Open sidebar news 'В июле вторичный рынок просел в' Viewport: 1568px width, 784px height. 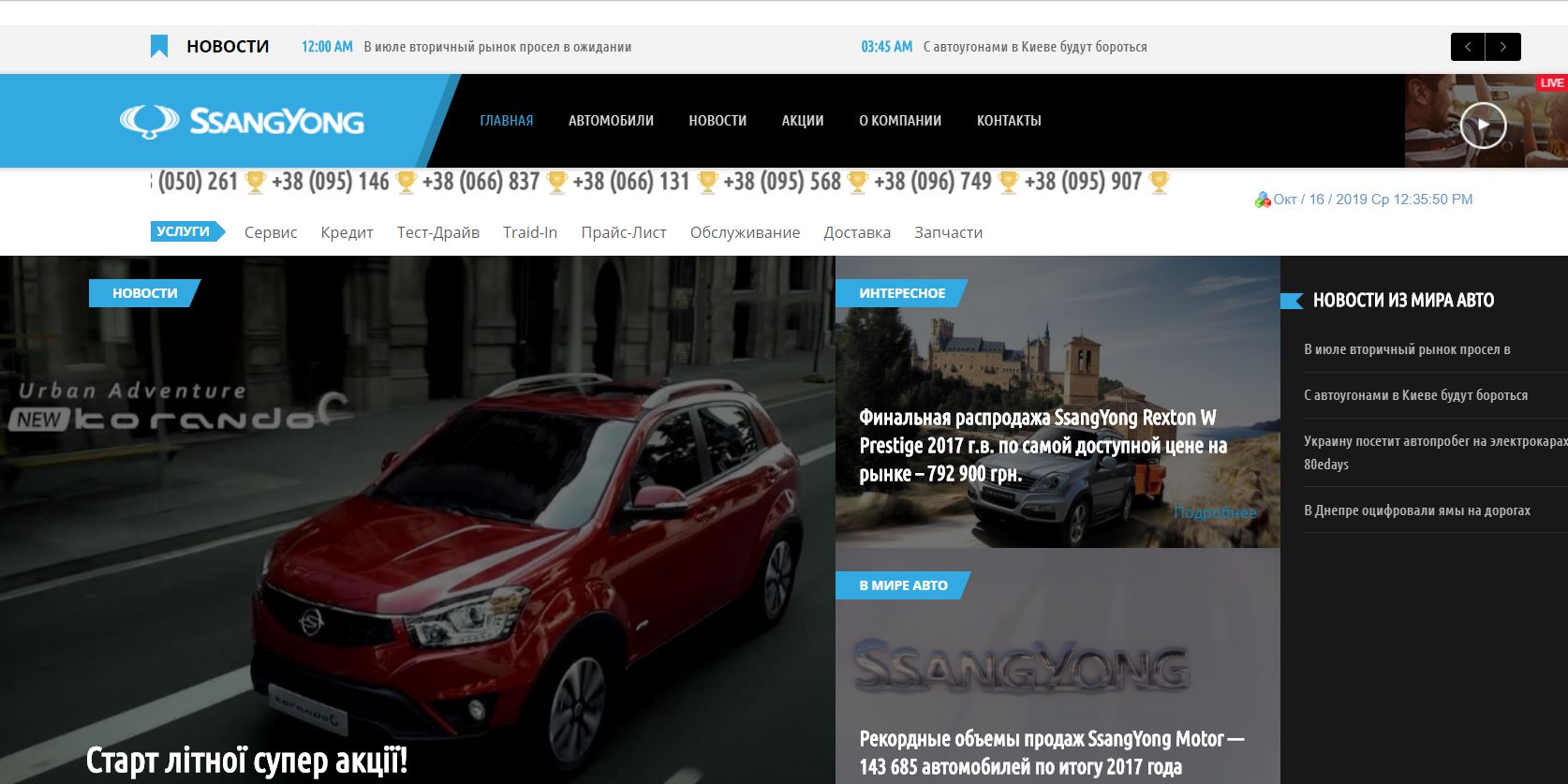click(x=1407, y=349)
